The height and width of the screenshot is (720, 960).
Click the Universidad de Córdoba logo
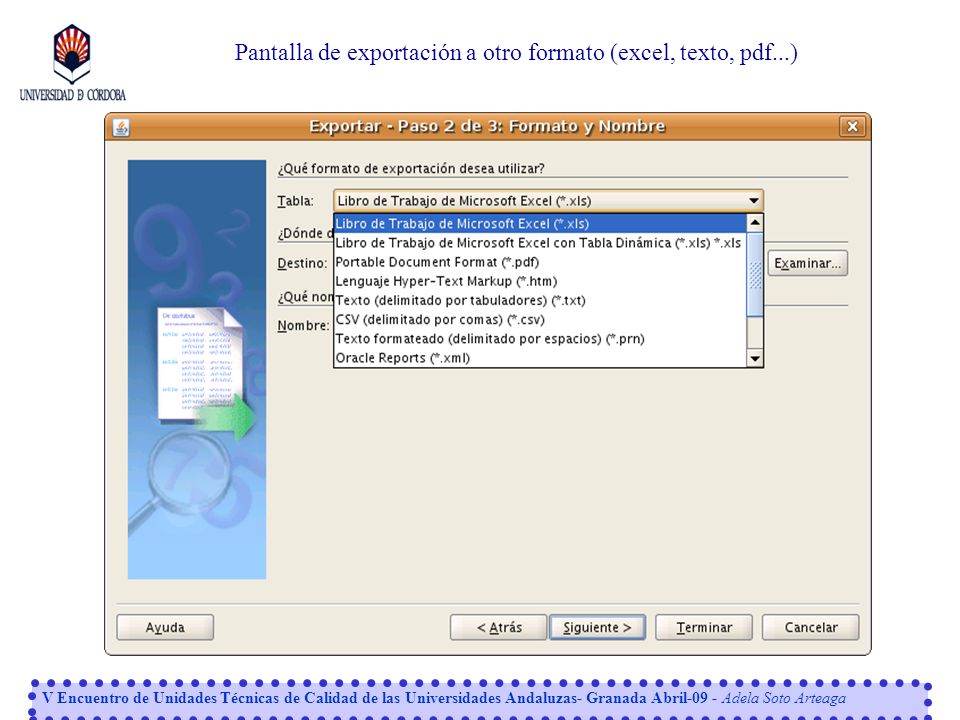72,62
